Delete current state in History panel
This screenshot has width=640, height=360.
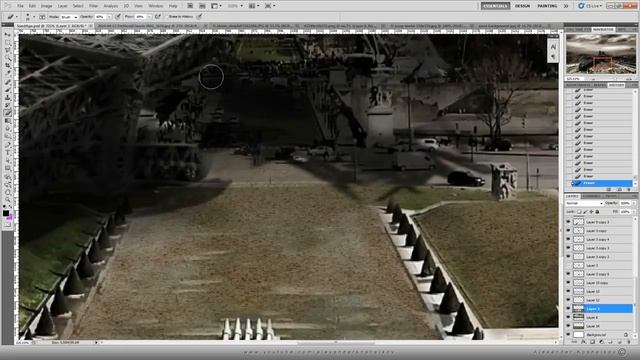pos(629,190)
